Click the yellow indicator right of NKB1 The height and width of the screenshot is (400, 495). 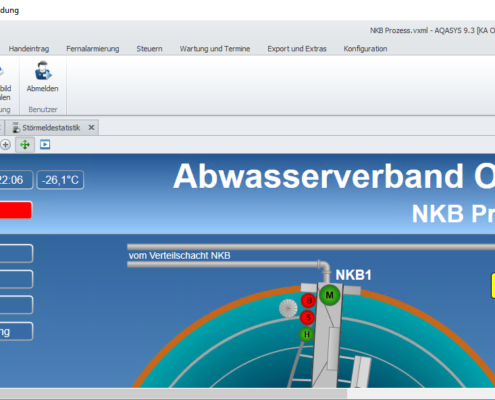point(493,285)
